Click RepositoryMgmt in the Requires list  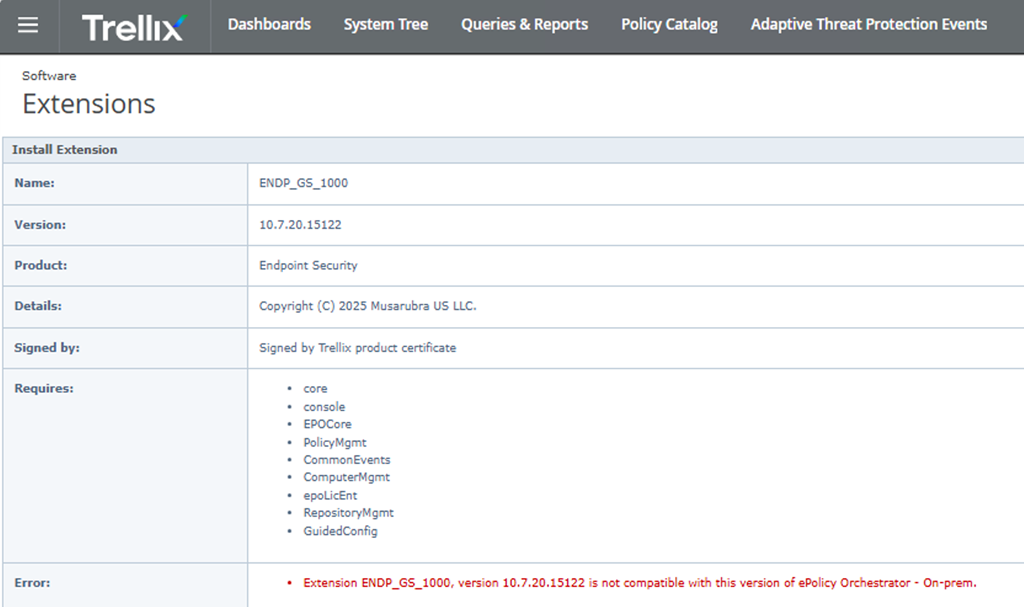coord(348,513)
